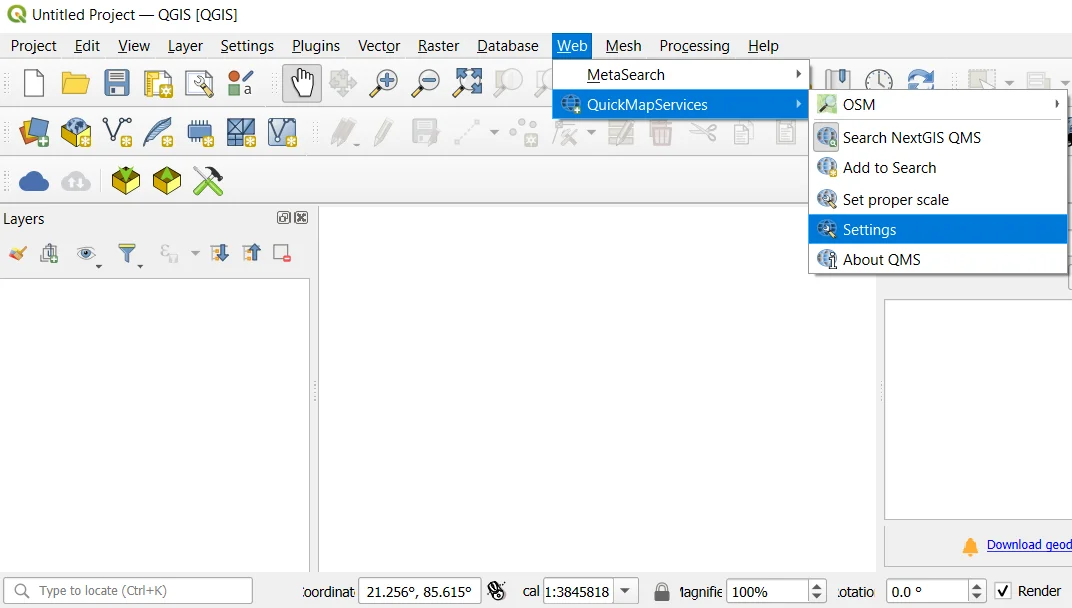Open the Data Source Manager
The width and height of the screenshot is (1072, 608).
(x=33, y=131)
